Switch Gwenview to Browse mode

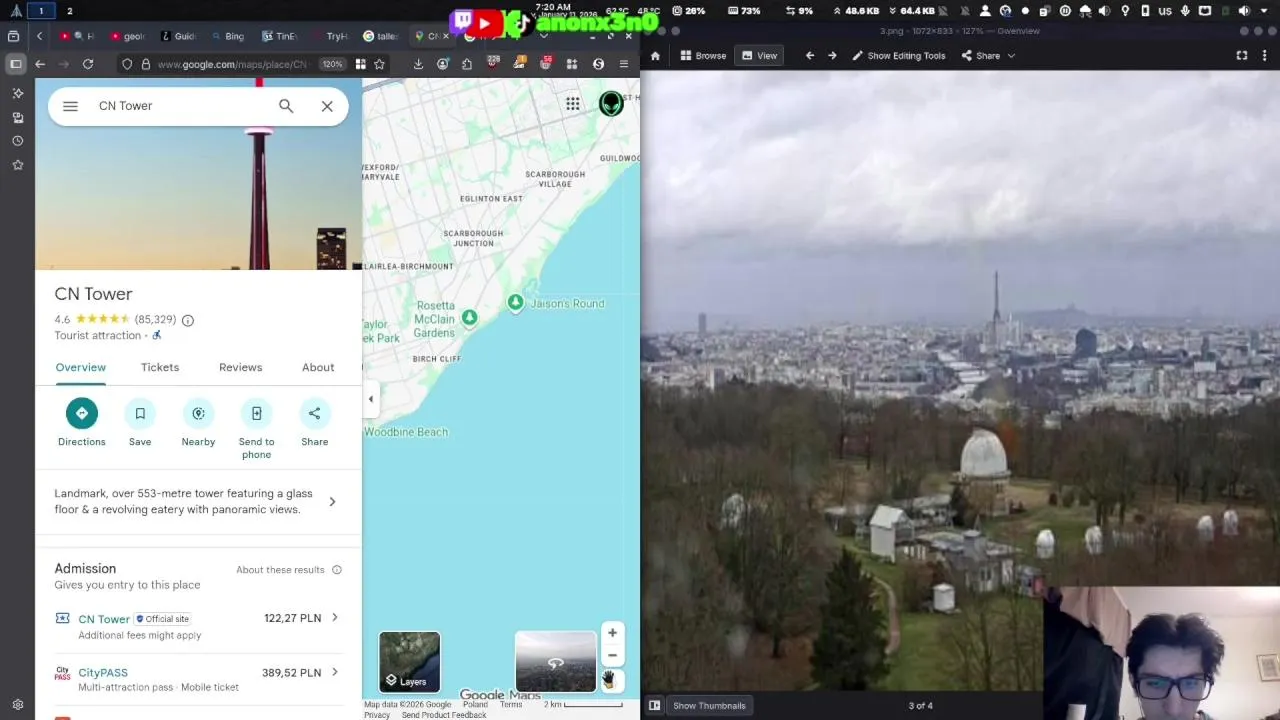click(704, 56)
